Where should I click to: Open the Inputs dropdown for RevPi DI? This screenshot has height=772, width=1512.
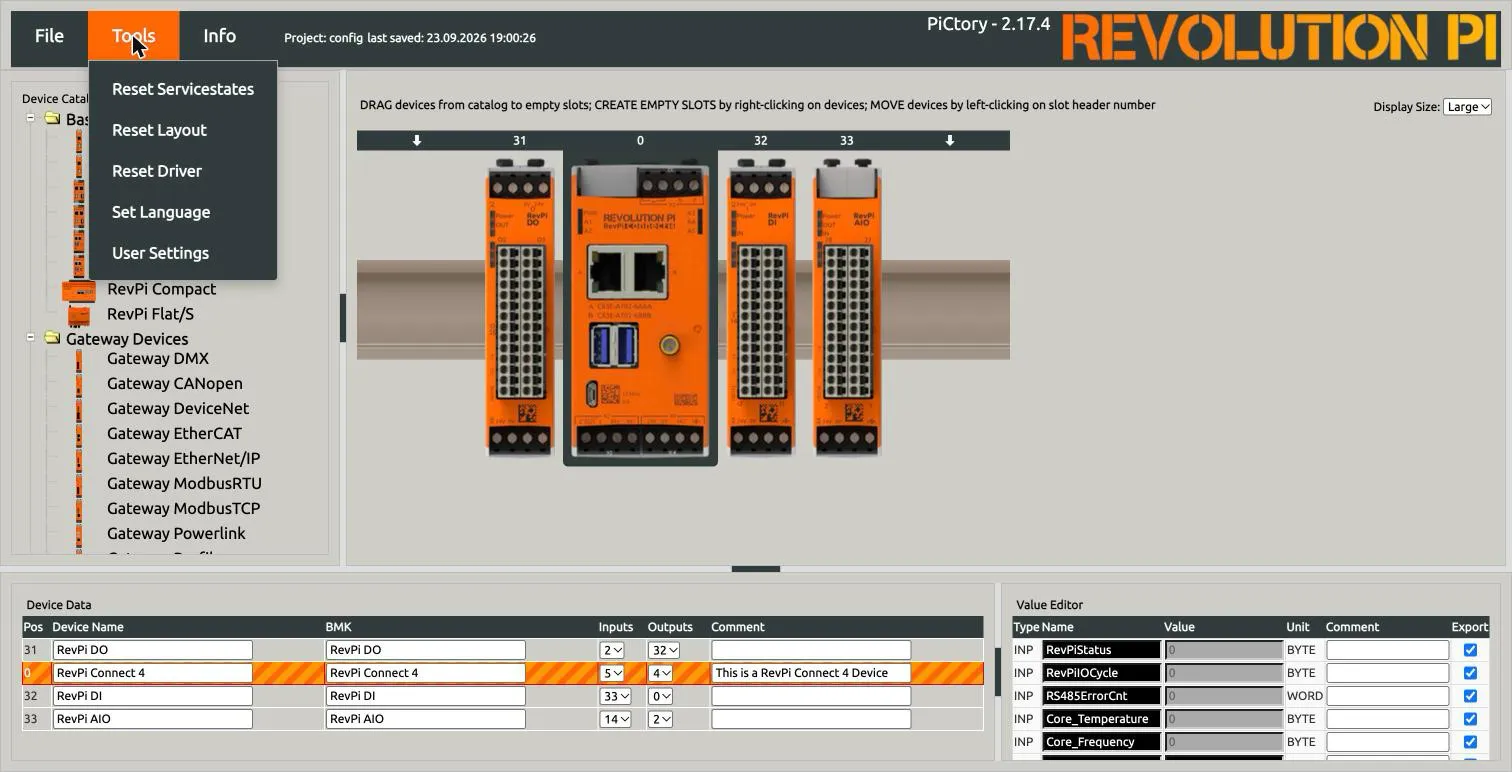615,696
